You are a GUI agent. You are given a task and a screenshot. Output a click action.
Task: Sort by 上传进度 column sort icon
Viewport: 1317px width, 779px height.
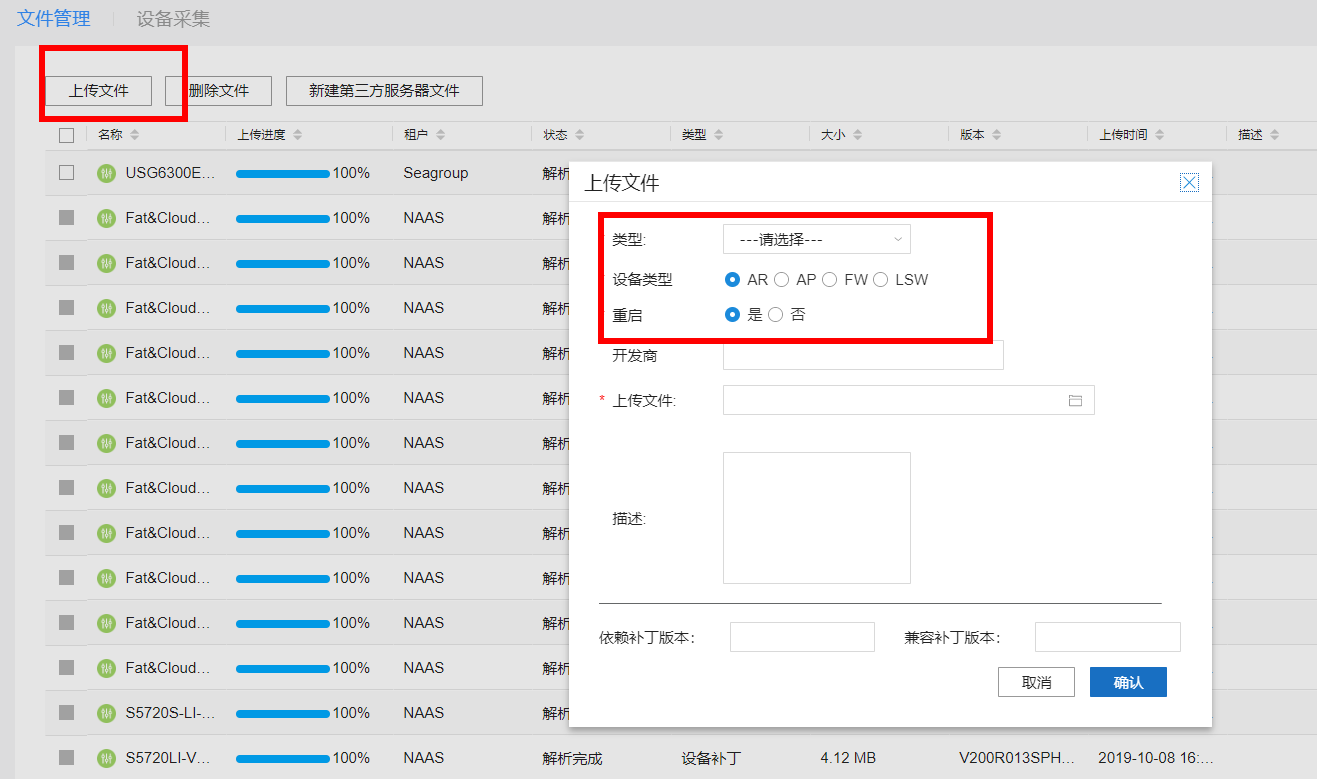pos(297,135)
